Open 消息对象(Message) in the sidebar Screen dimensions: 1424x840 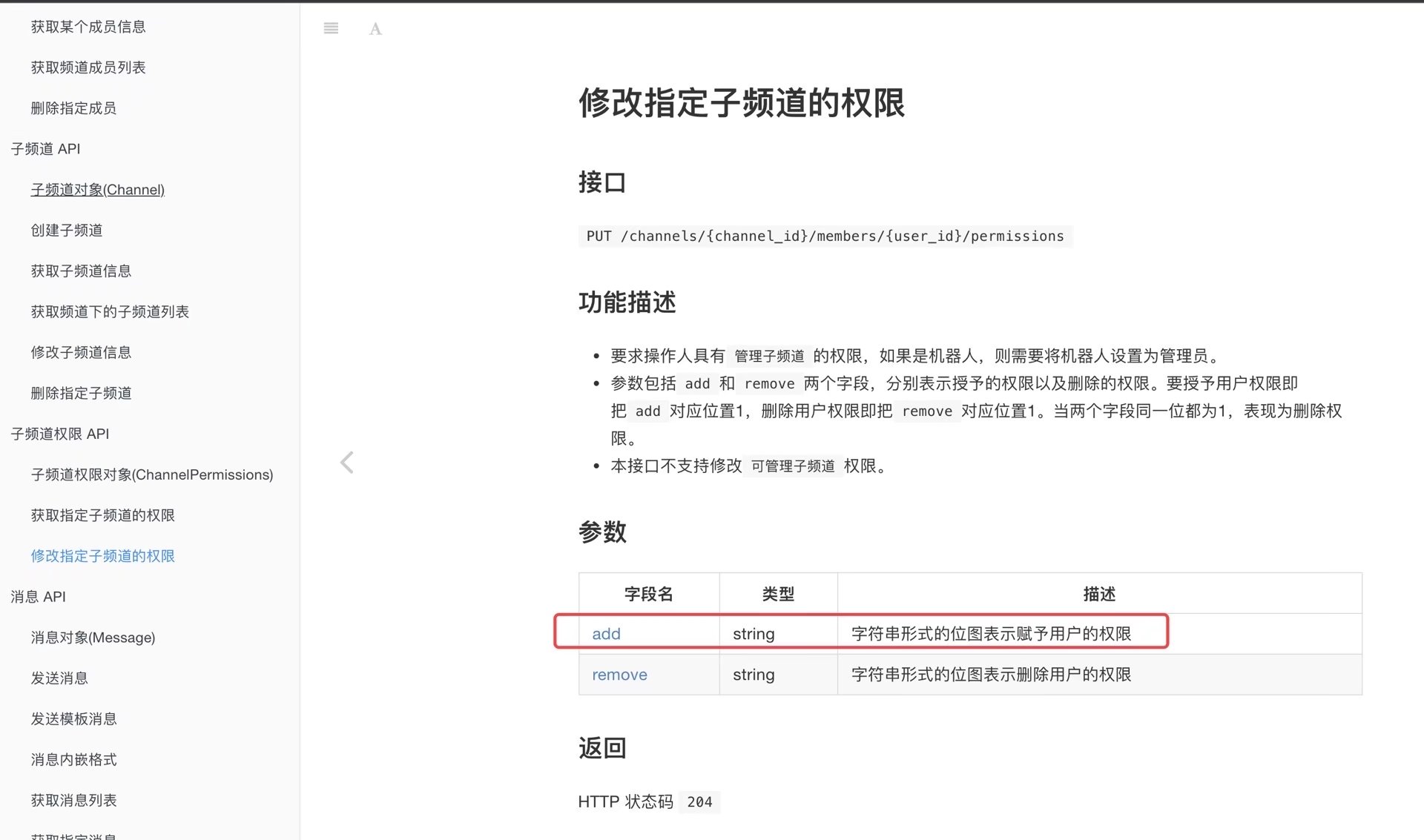[93, 637]
